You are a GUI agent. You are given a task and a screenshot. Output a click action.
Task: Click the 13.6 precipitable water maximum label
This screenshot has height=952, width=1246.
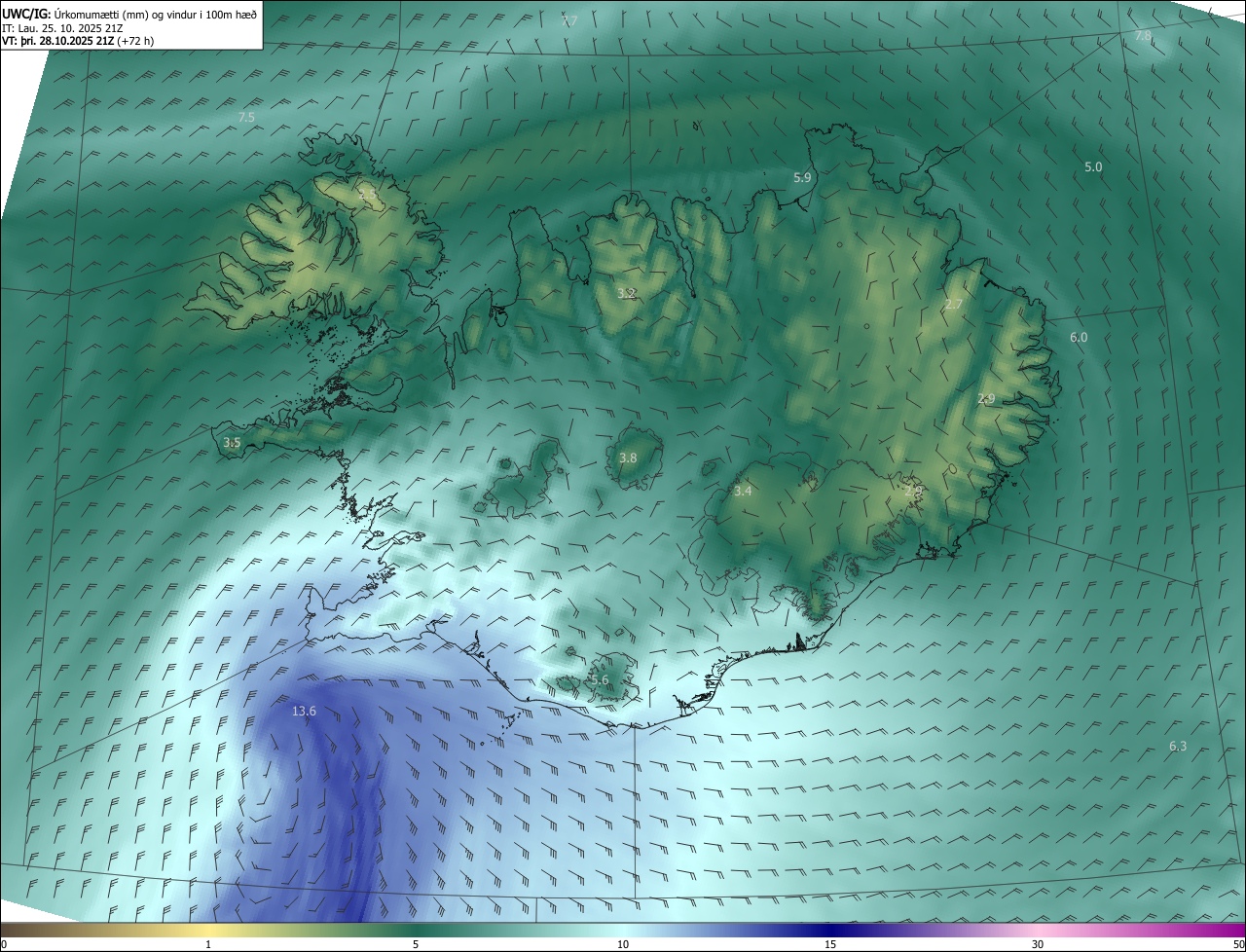304,712
